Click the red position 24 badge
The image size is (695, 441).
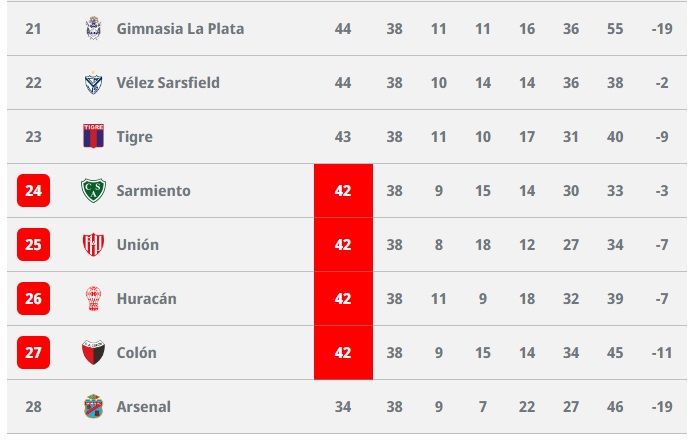(x=33, y=191)
